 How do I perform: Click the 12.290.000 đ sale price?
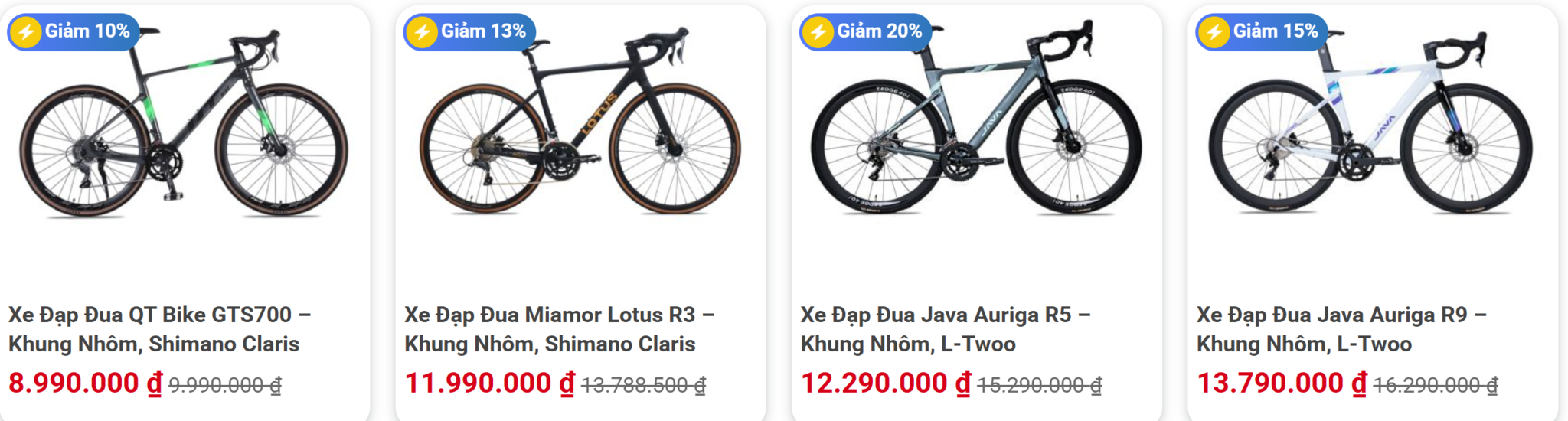tap(886, 383)
